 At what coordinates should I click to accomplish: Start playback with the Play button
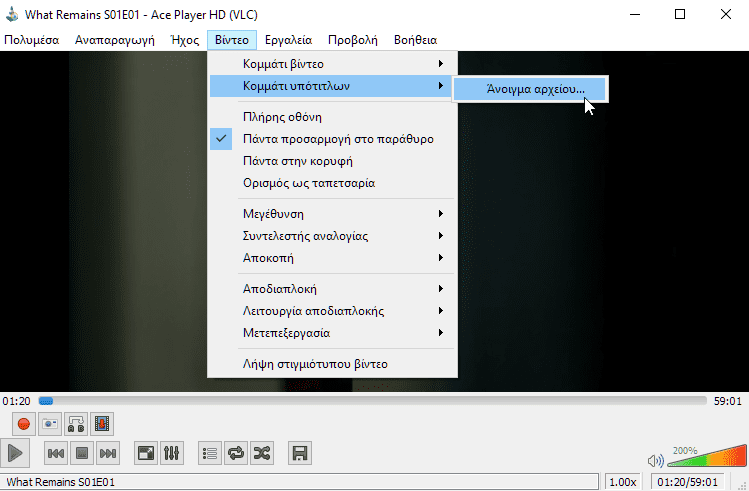15,453
